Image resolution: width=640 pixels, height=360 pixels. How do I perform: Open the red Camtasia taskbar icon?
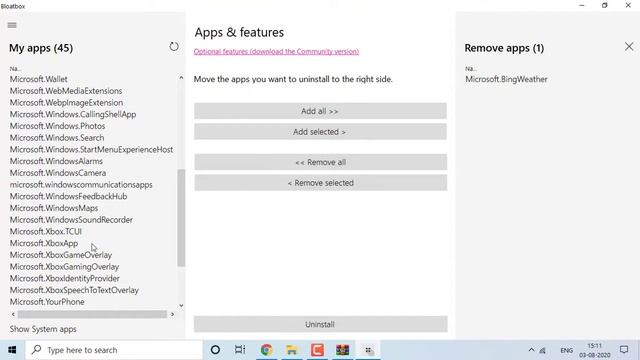click(317, 350)
